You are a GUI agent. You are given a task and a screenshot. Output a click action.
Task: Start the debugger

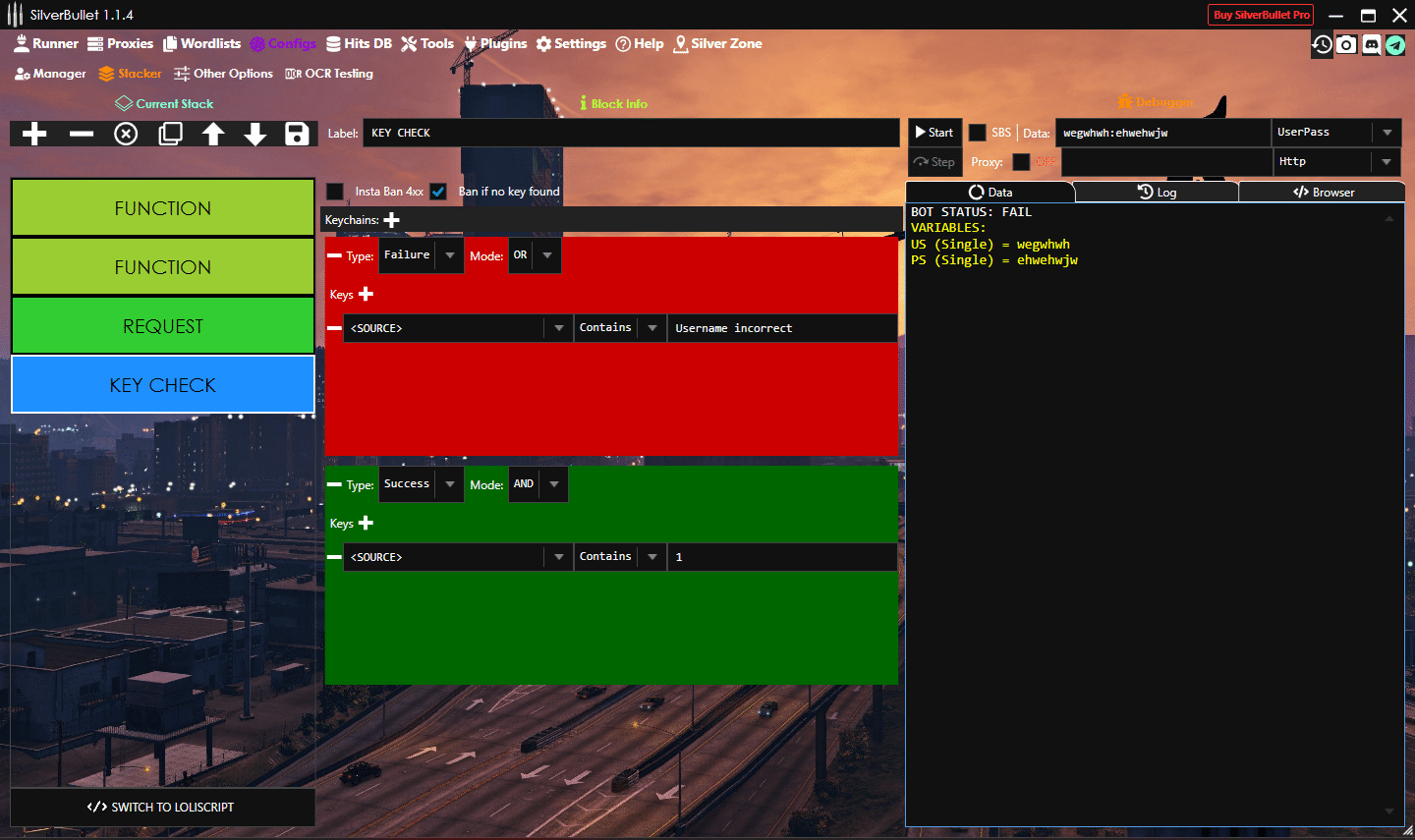tap(934, 133)
